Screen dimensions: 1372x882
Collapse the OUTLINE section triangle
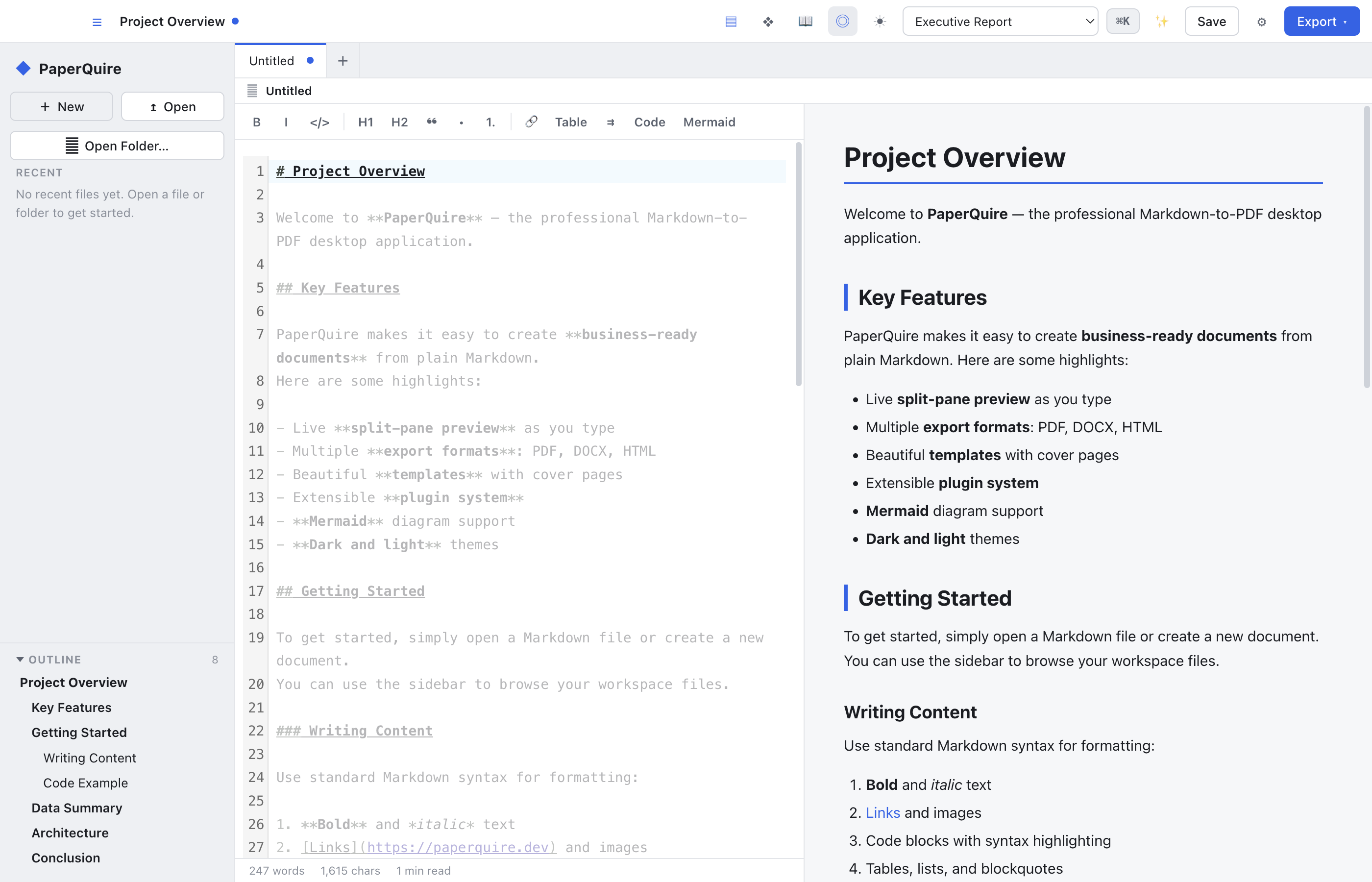20,660
